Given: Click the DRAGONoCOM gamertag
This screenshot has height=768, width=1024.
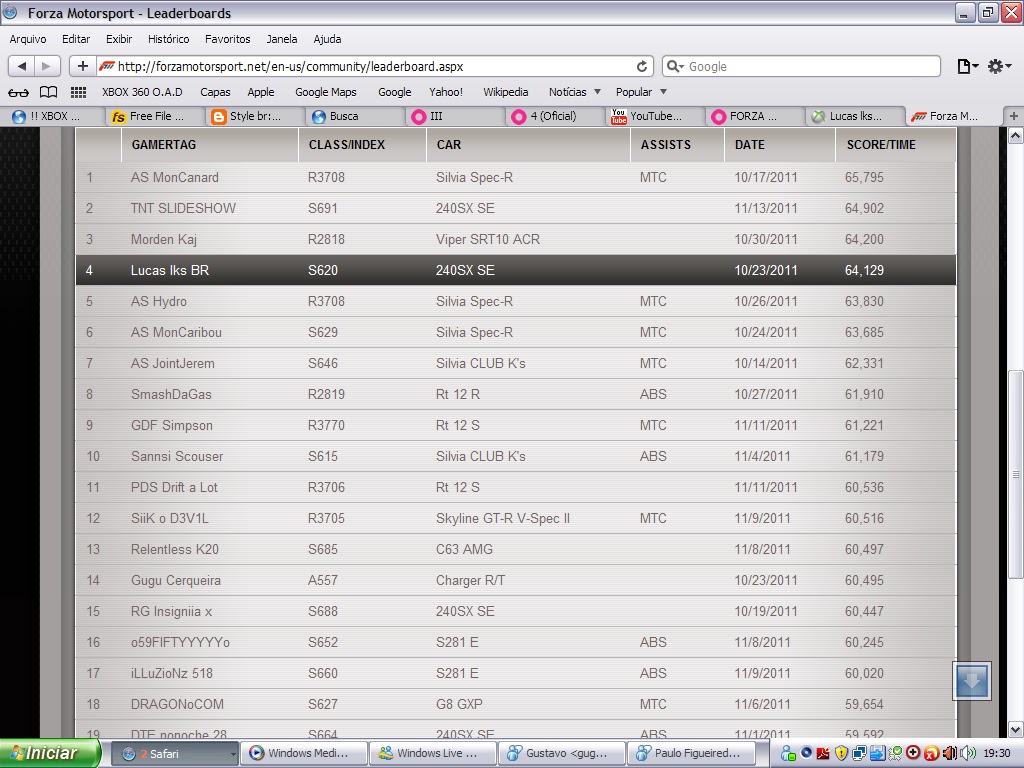Looking at the screenshot, I should 177,705.
